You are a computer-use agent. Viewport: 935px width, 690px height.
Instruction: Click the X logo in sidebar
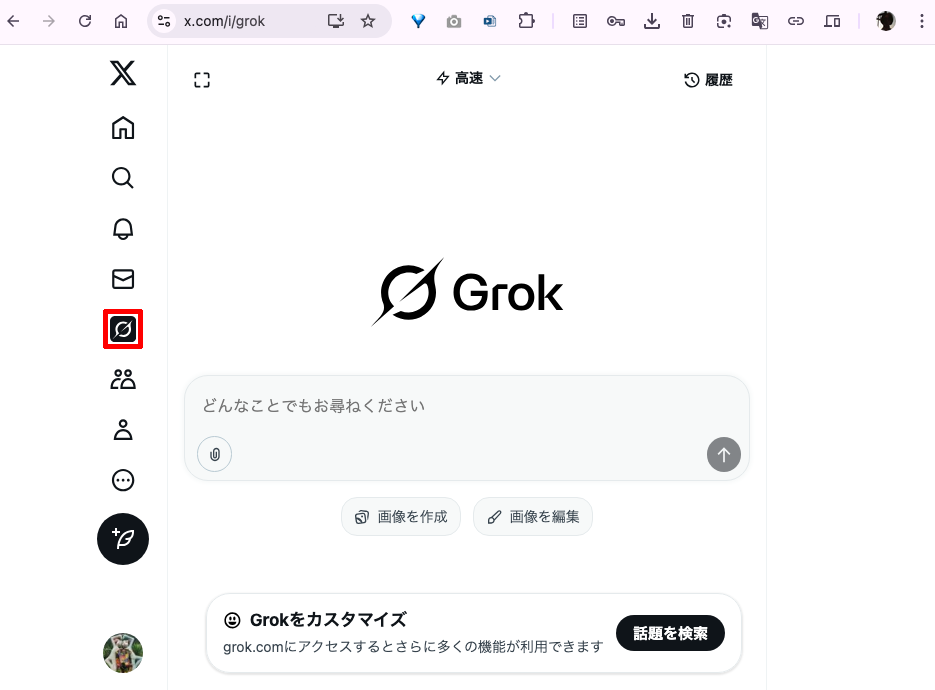pos(123,73)
